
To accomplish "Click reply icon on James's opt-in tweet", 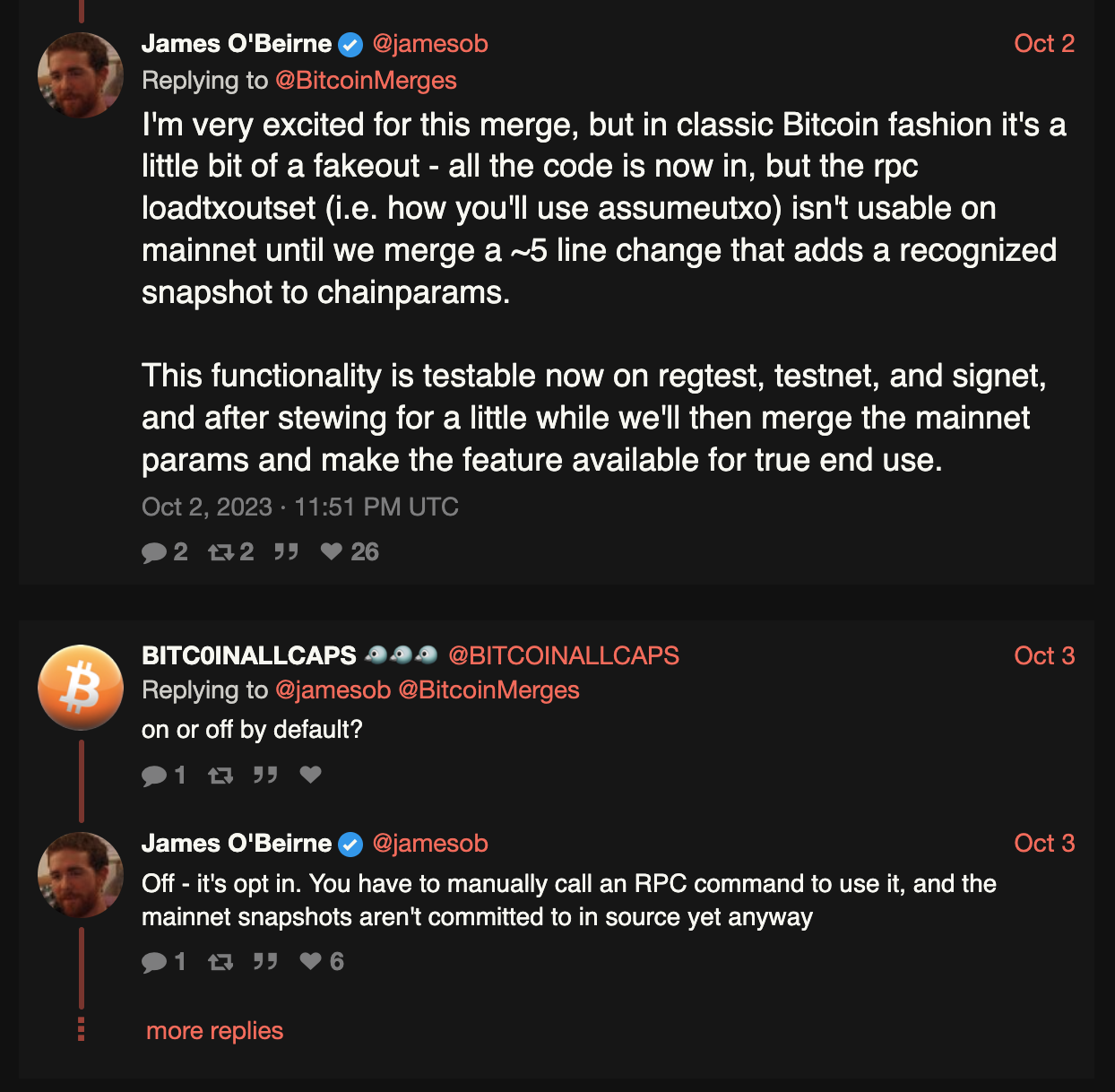I will click(x=154, y=963).
